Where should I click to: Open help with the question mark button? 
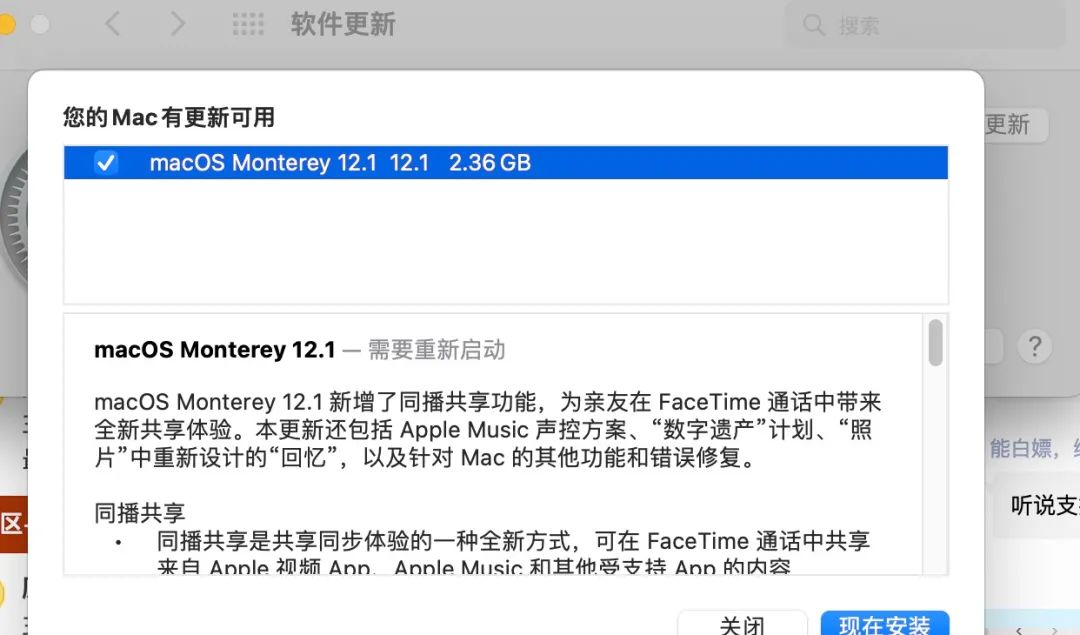pyautogui.click(x=1034, y=346)
